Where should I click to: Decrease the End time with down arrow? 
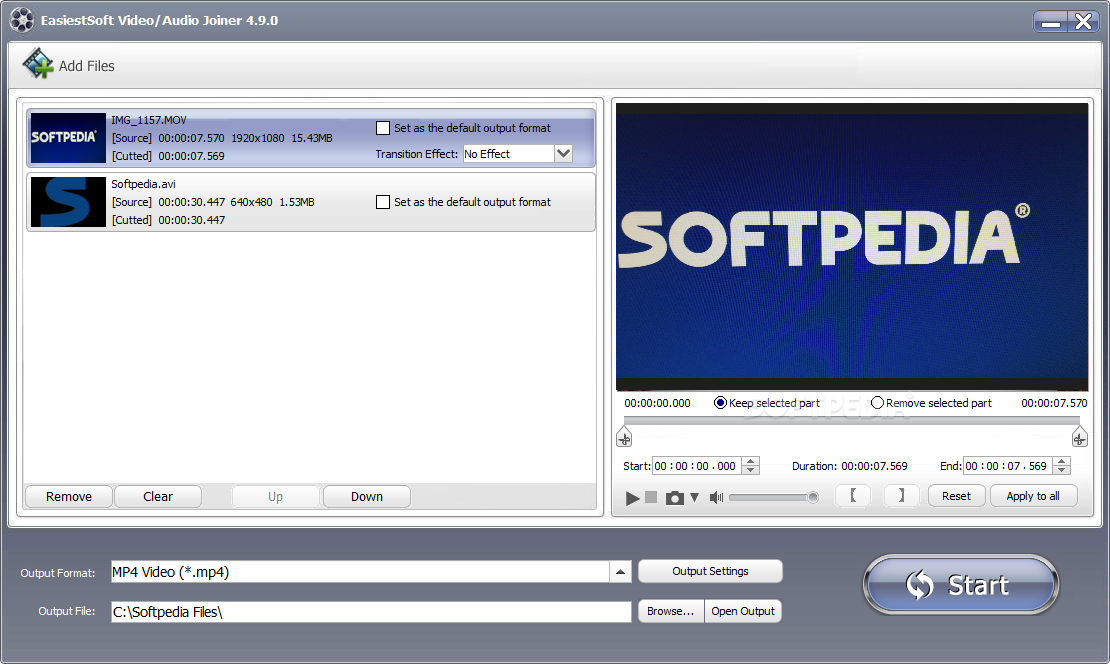(1061, 470)
